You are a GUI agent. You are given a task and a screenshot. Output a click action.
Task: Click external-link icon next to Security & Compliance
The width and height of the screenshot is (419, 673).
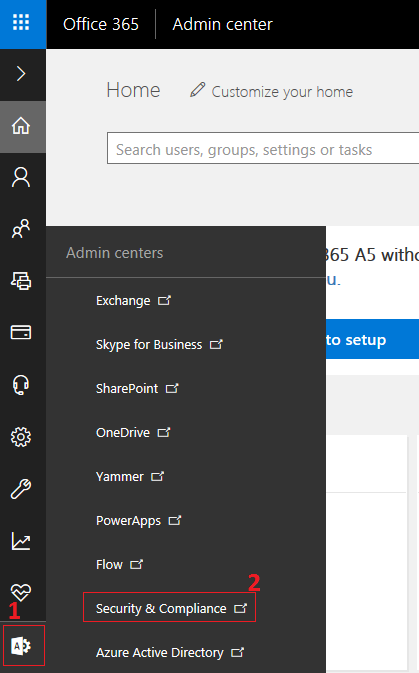click(x=240, y=608)
